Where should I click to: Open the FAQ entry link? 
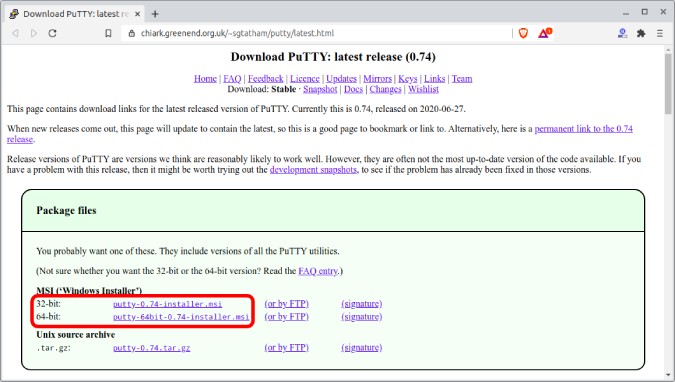pos(318,271)
